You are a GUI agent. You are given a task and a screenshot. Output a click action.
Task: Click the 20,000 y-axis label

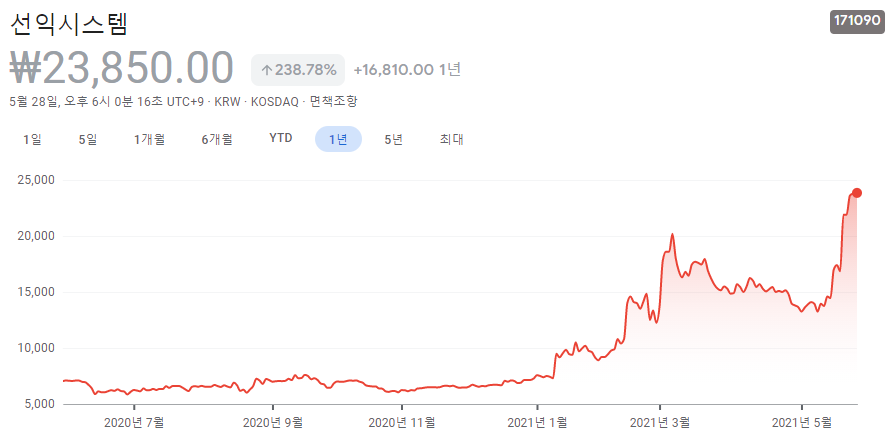36,236
